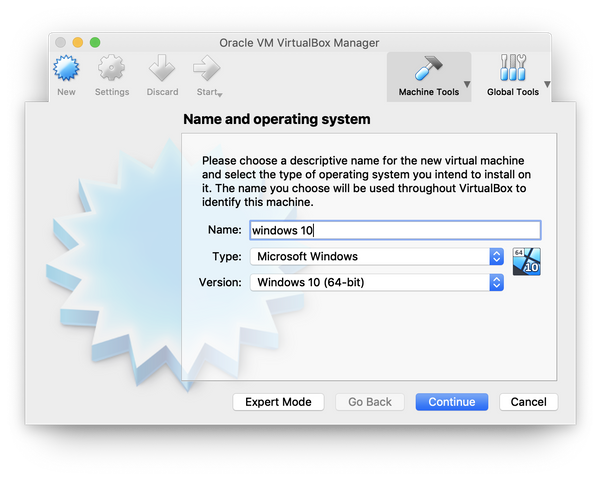Select the Machine Tools hammer icon
The width and height of the screenshot is (600, 480).
pos(428,70)
